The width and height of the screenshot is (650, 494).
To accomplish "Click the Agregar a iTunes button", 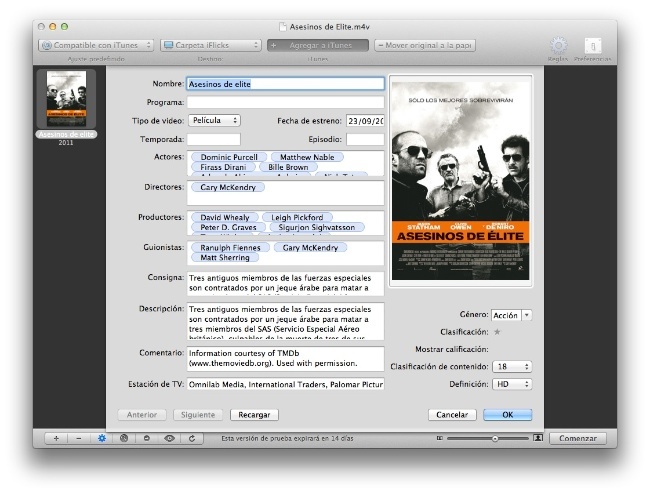I will click(x=318, y=45).
